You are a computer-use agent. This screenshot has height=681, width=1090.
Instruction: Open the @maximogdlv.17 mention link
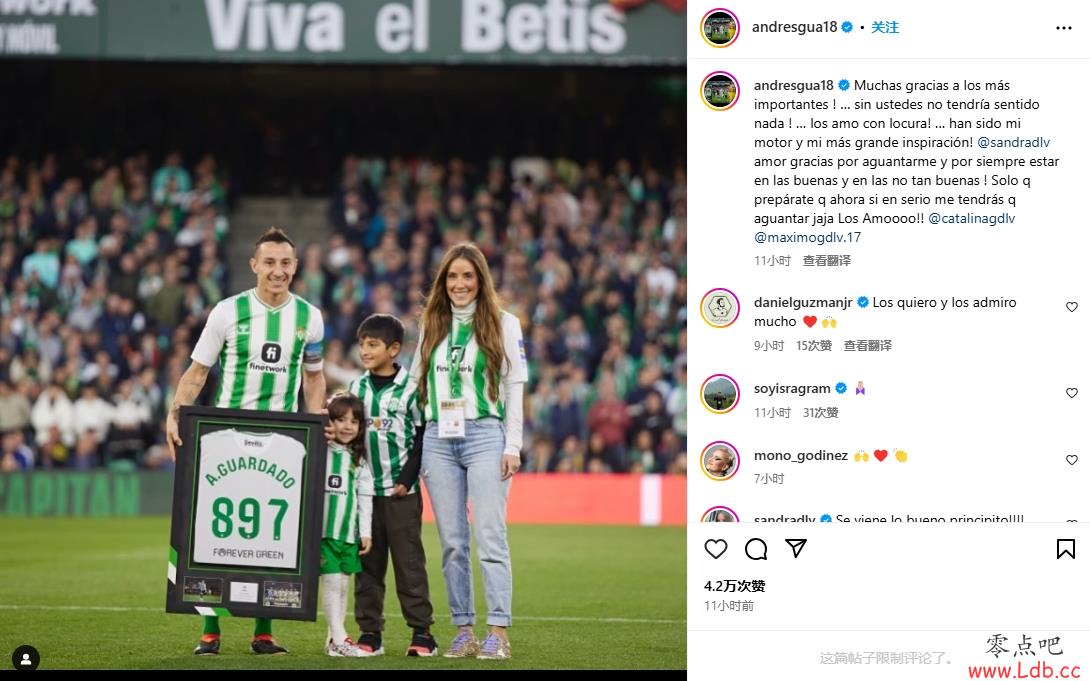[807, 237]
